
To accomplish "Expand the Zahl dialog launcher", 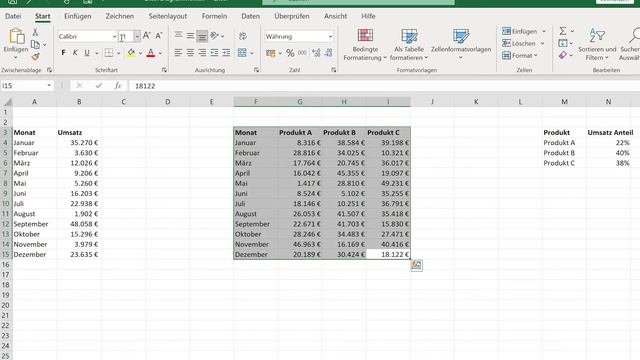I will pyautogui.click(x=333, y=70).
